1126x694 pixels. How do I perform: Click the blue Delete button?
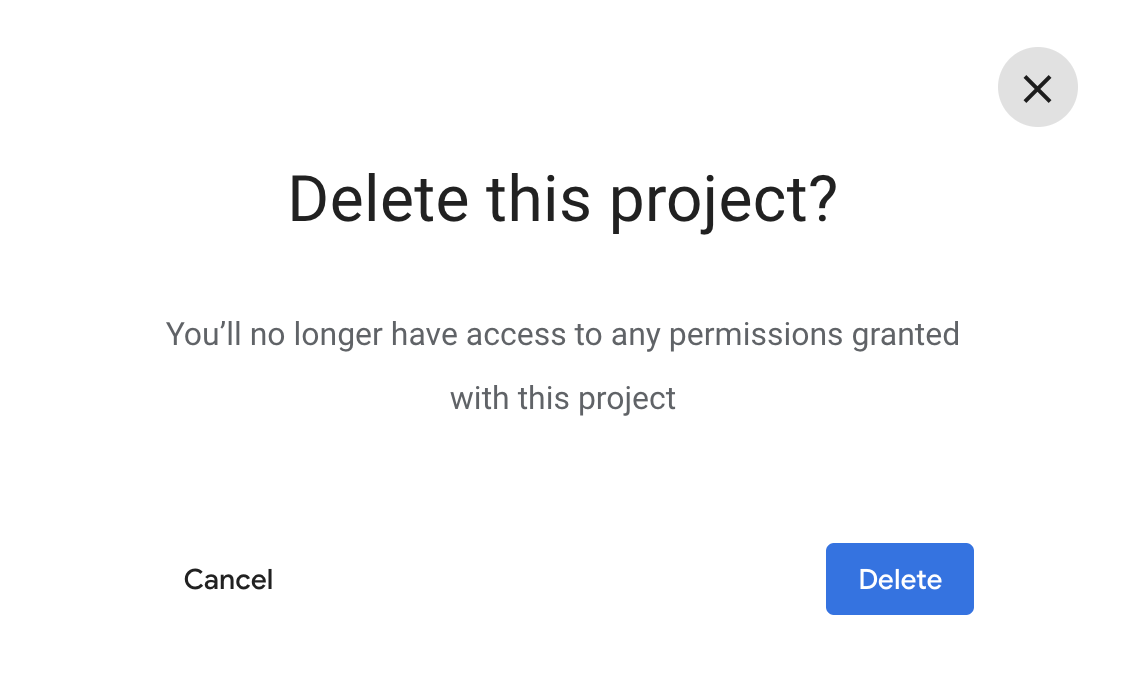pos(899,579)
